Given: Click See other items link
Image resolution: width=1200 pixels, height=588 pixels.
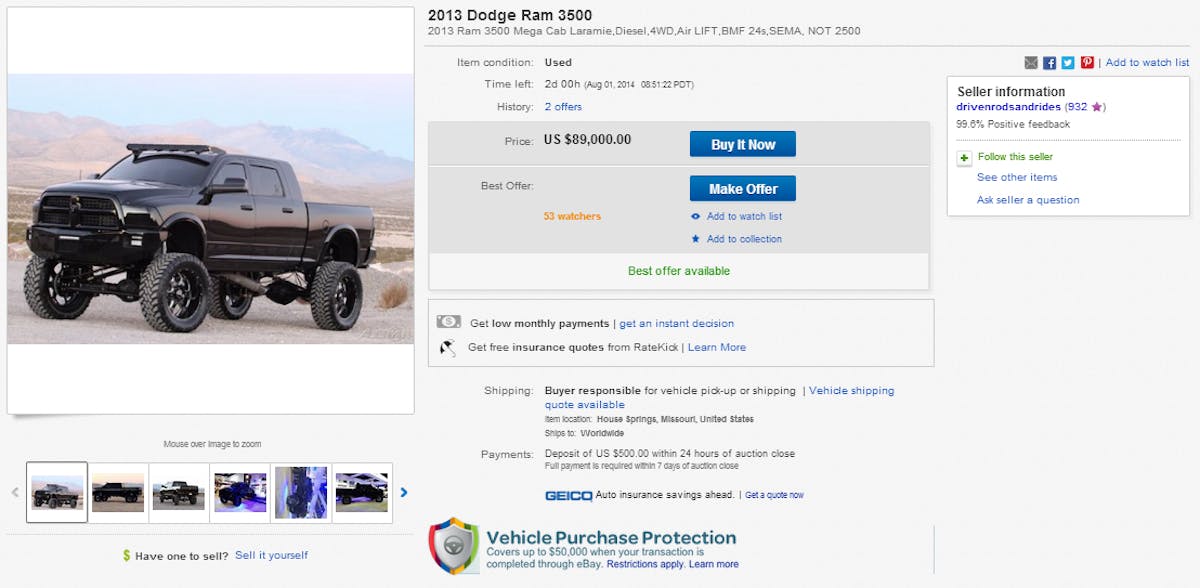Looking at the screenshot, I should pyautogui.click(x=1017, y=178).
